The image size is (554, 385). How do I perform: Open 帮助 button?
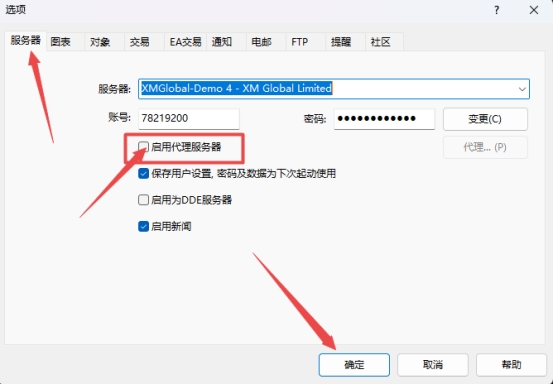[x=511, y=365]
